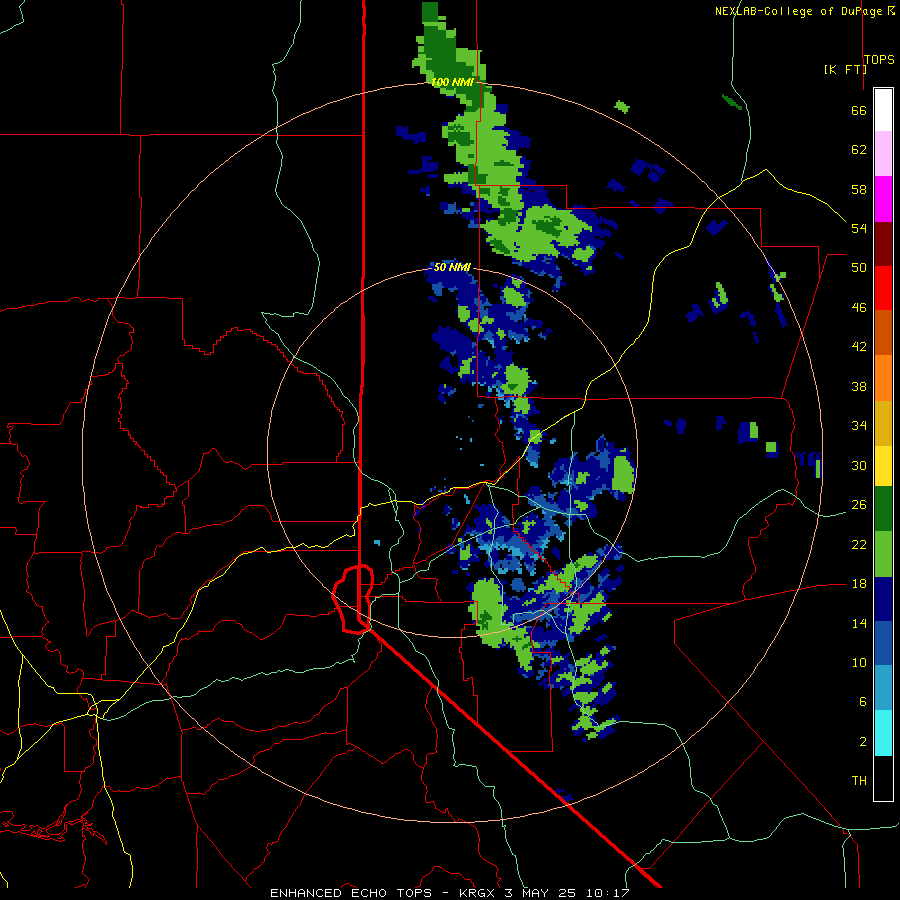Click the medium blue legend swatch near 10
The image size is (900, 900).
click(x=883, y=643)
